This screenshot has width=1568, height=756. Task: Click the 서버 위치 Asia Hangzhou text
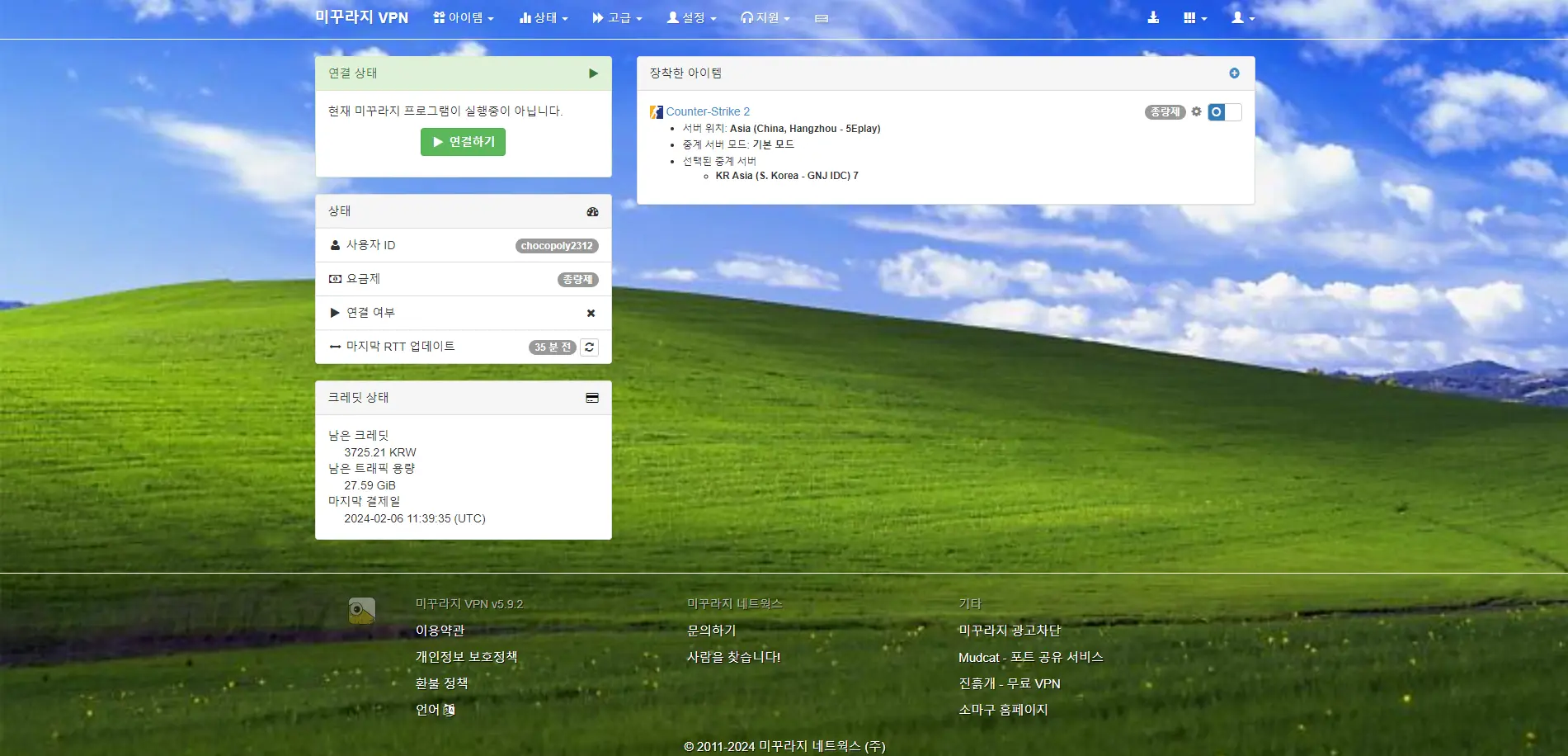pos(781,129)
